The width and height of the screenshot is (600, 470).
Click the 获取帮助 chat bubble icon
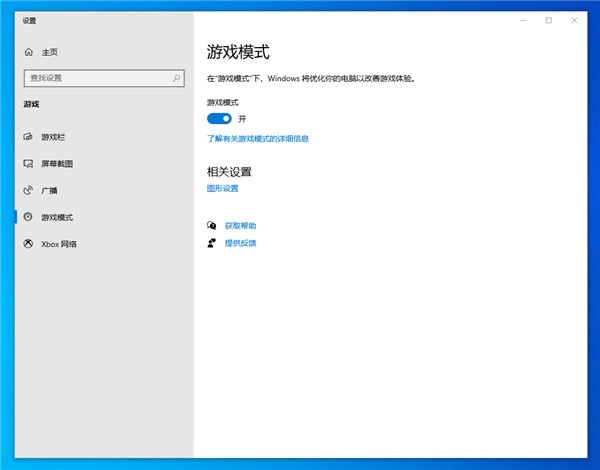click(212, 225)
